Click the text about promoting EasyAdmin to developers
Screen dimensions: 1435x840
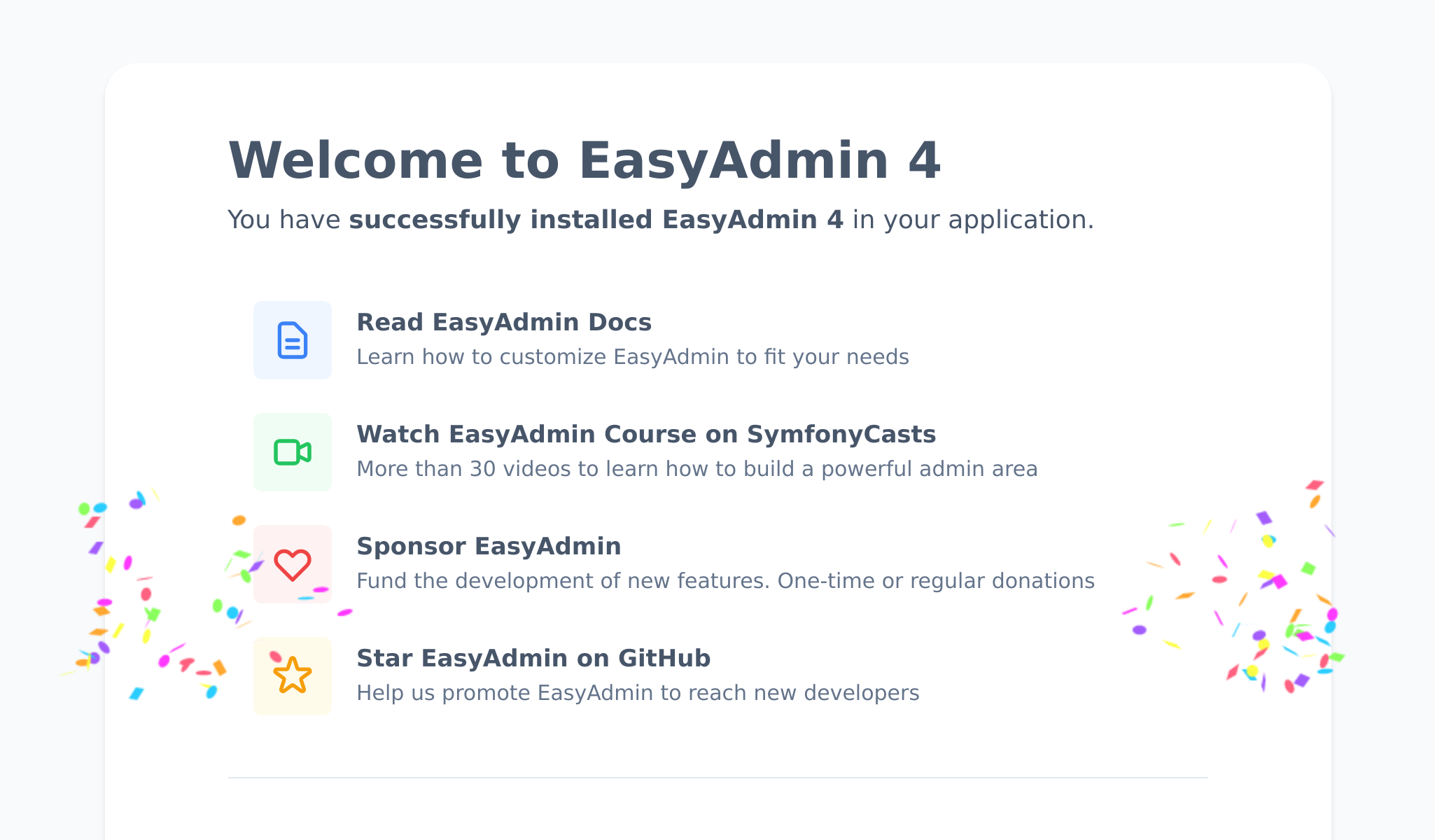(638, 692)
